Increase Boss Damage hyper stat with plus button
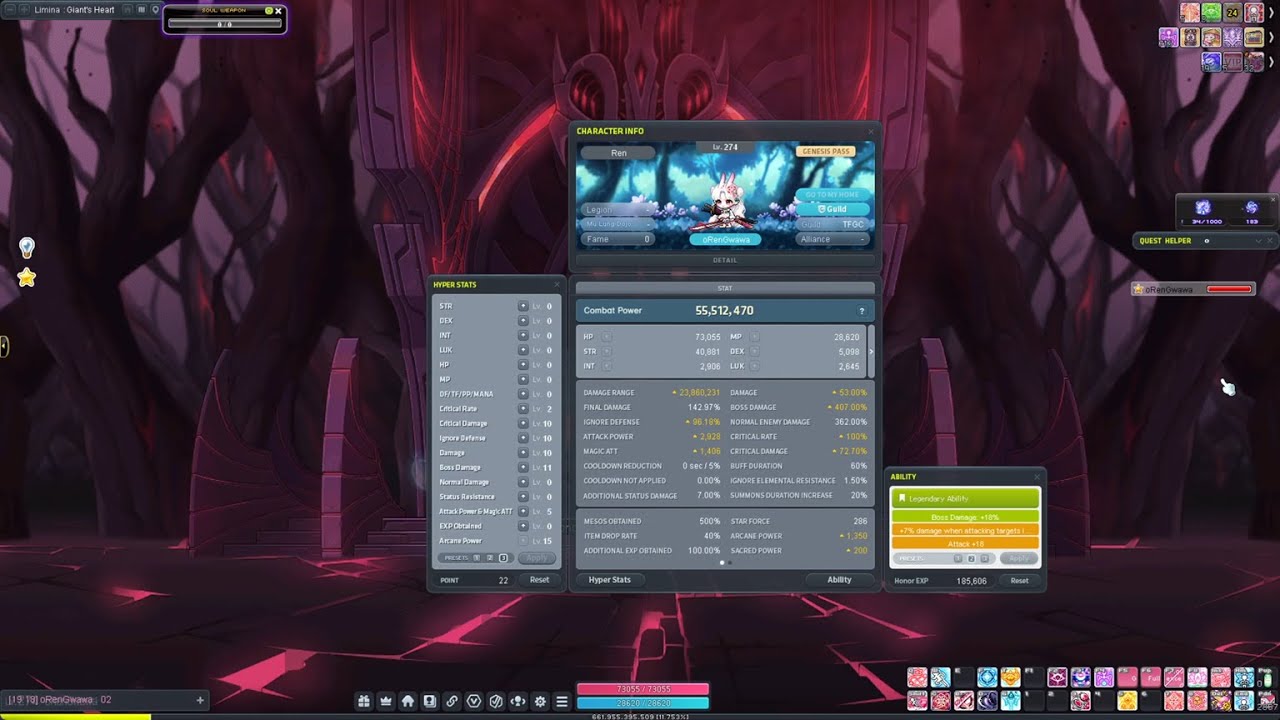The width and height of the screenshot is (1280, 720). (523, 467)
